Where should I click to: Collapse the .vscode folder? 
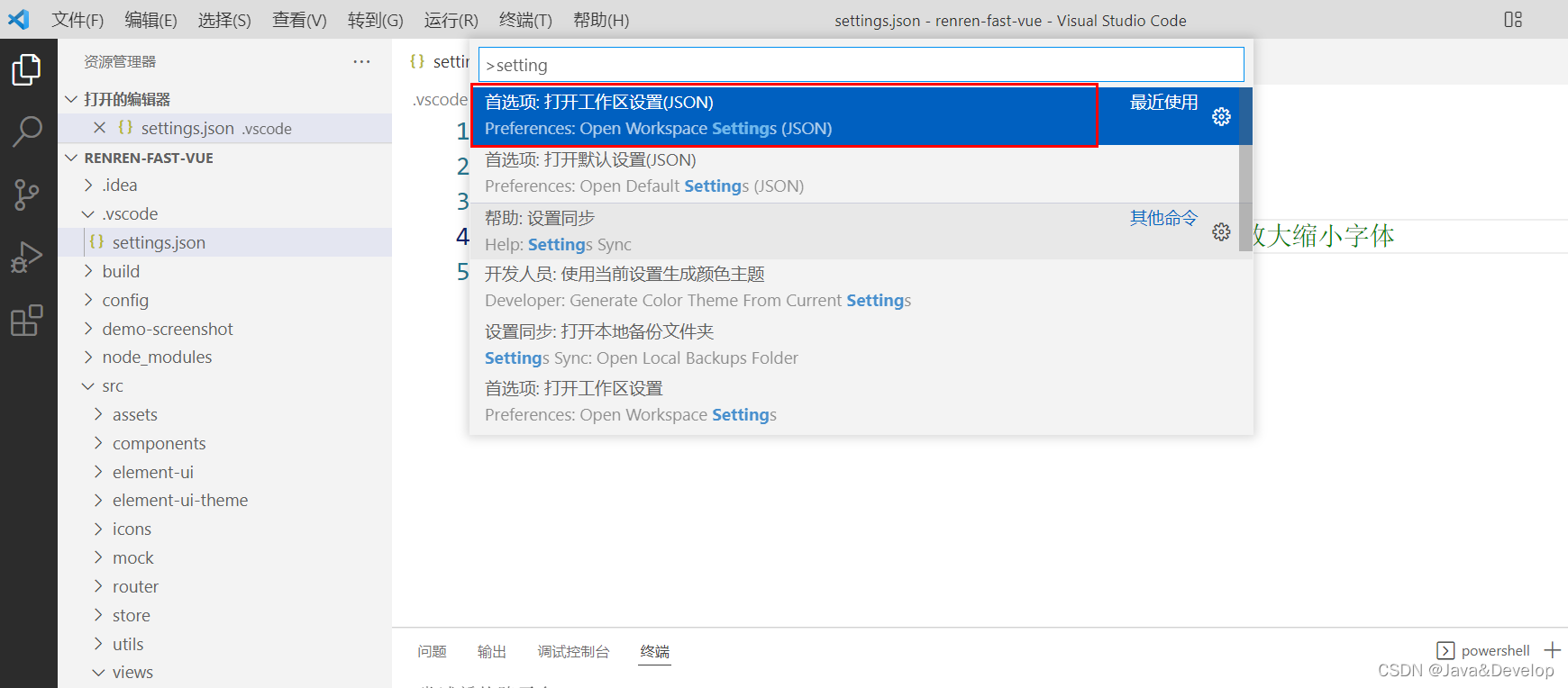coord(87,213)
